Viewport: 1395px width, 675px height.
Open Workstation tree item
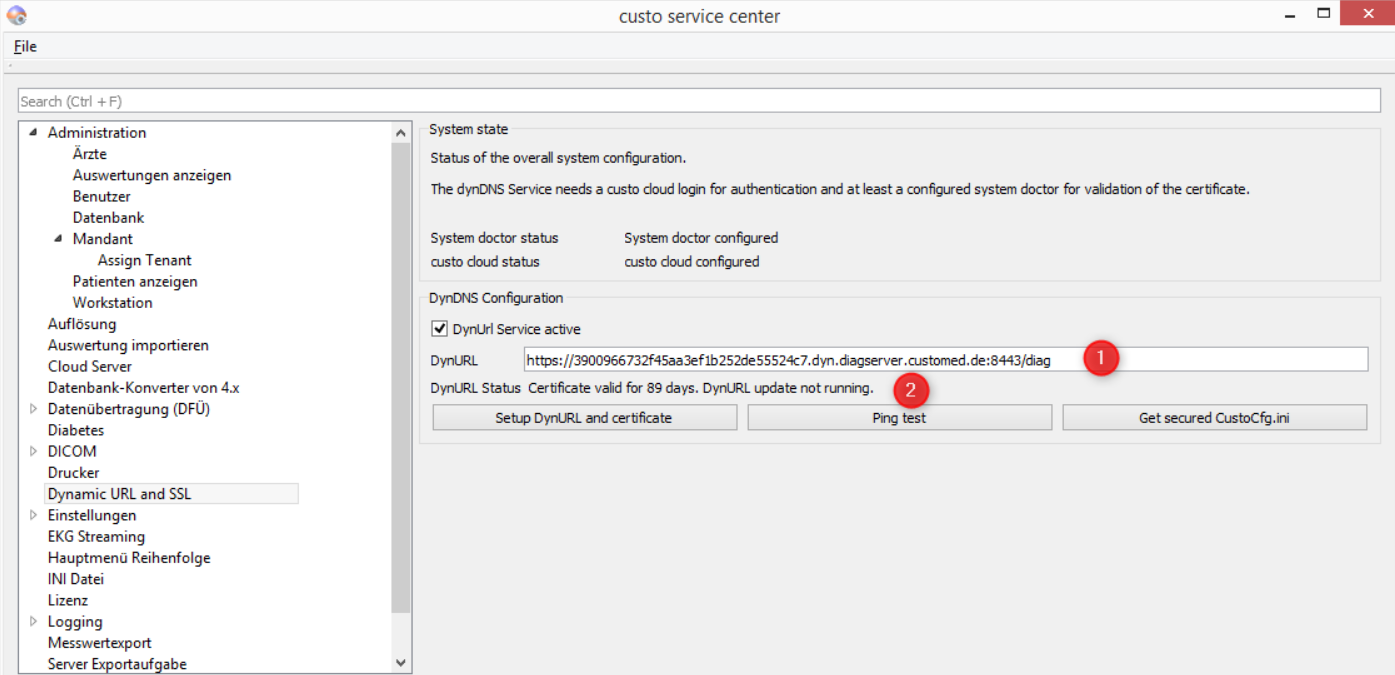click(x=113, y=302)
